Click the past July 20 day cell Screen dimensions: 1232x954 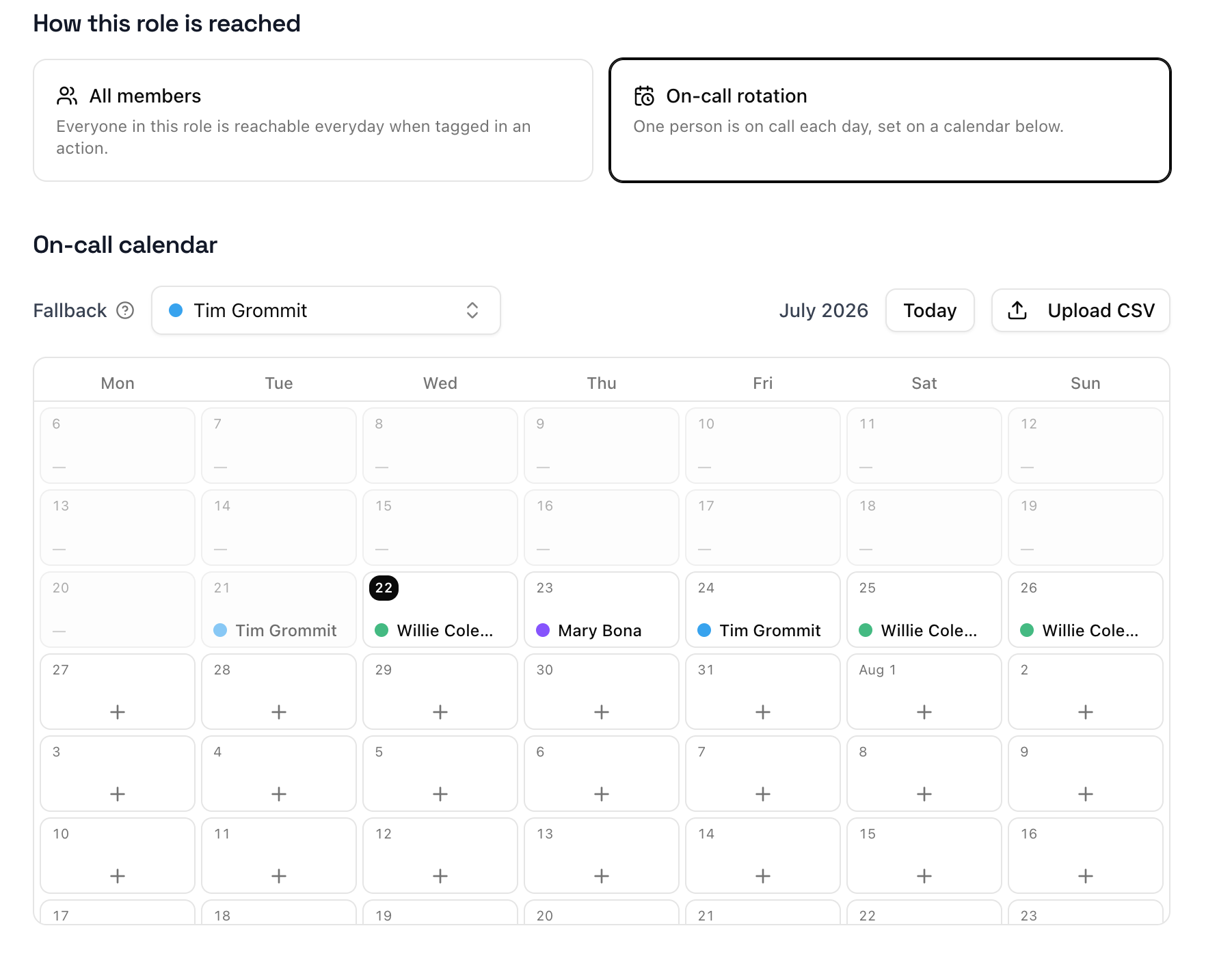pyautogui.click(x=118, y=610)
